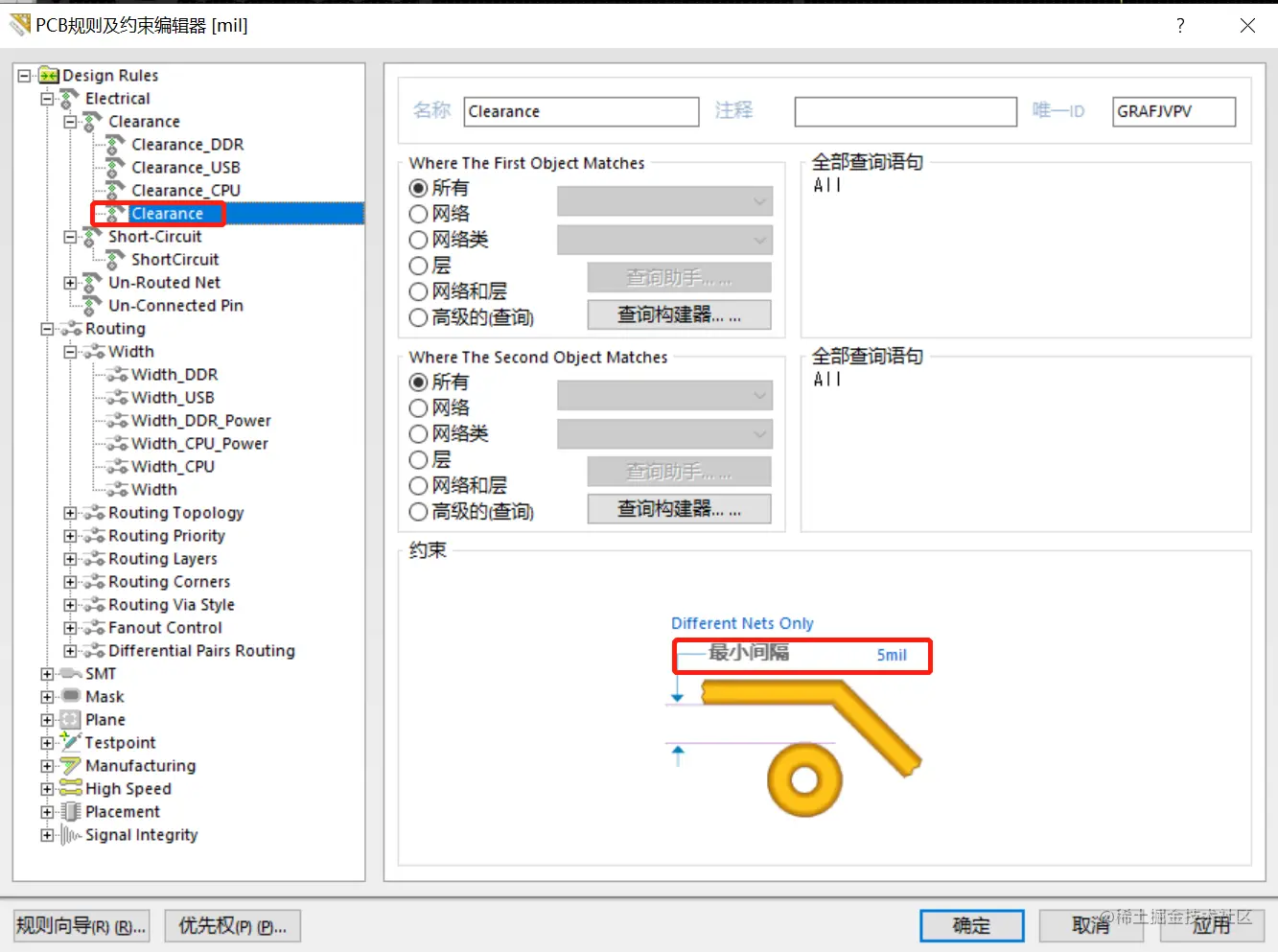Image resolution: width=1278 pixels, height=952 pixels.
Task: Click the Placement category icon
Action: coord(71,811)
